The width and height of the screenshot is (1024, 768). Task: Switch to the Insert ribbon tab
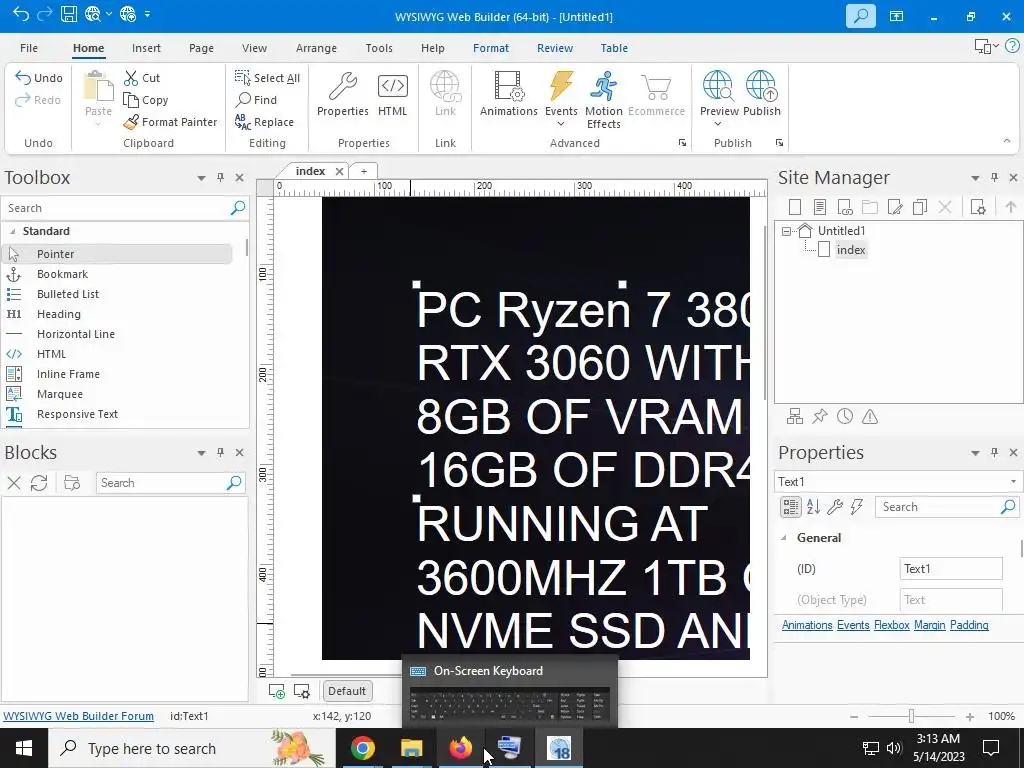[146, 48]
